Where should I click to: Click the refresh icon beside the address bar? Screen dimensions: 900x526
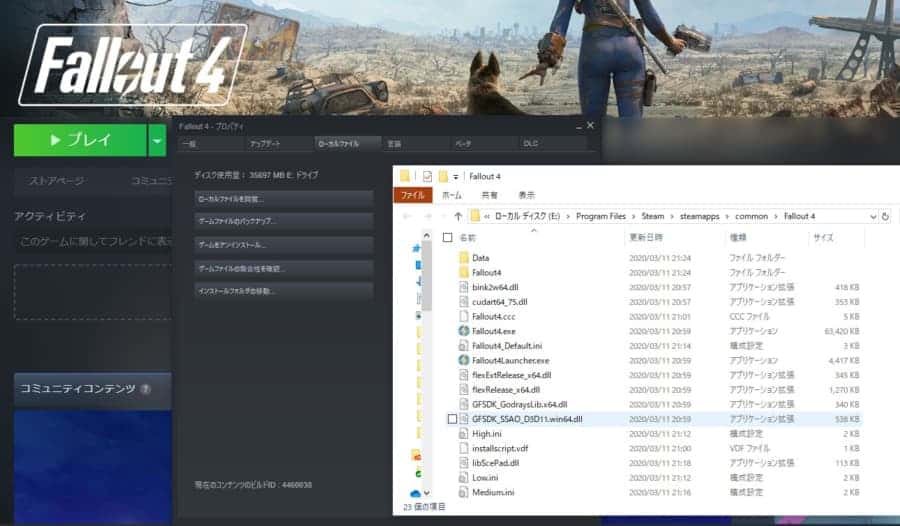tap(886, 216)
